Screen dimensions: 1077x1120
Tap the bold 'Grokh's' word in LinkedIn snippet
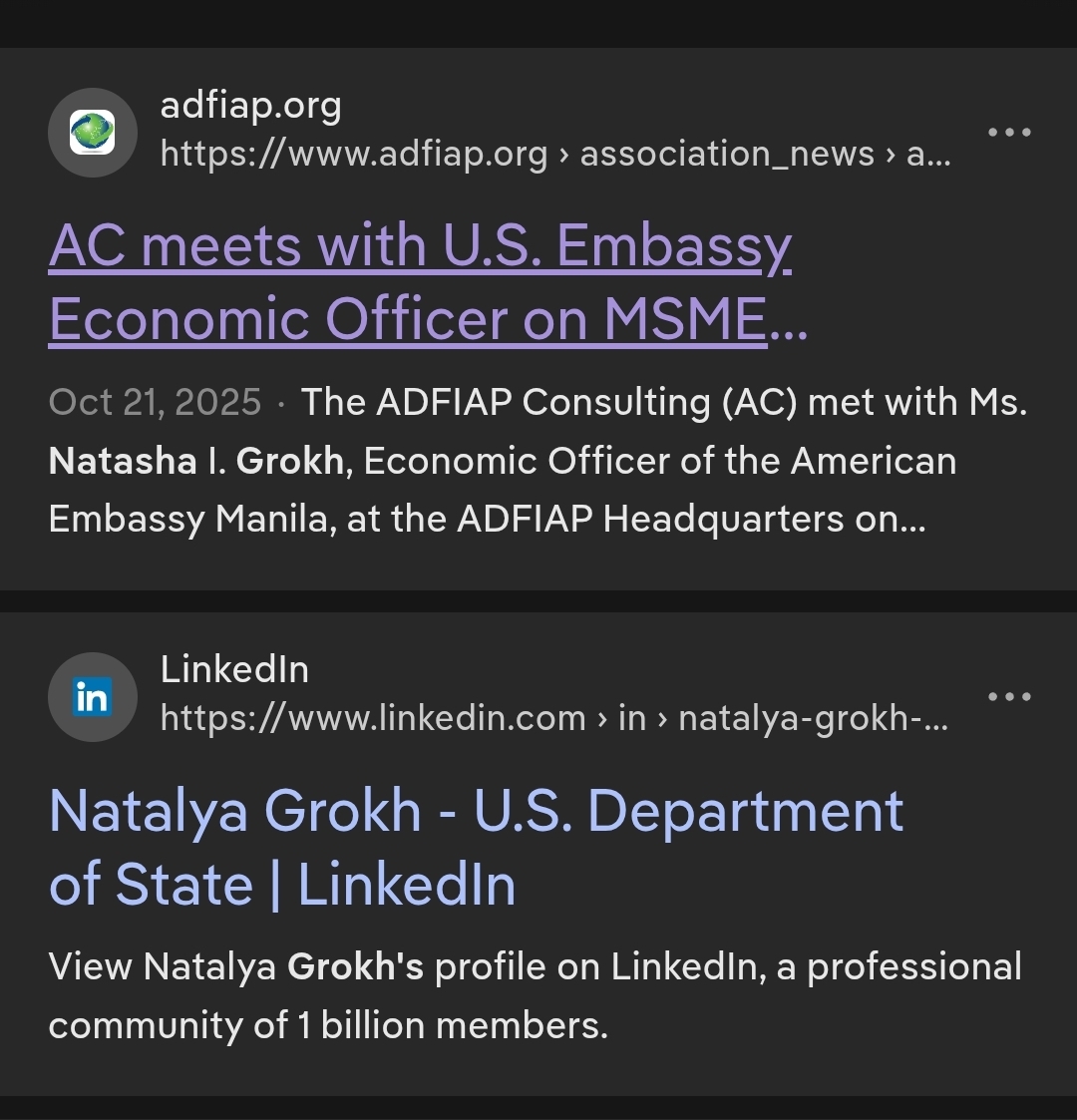(x=355, y=966)
